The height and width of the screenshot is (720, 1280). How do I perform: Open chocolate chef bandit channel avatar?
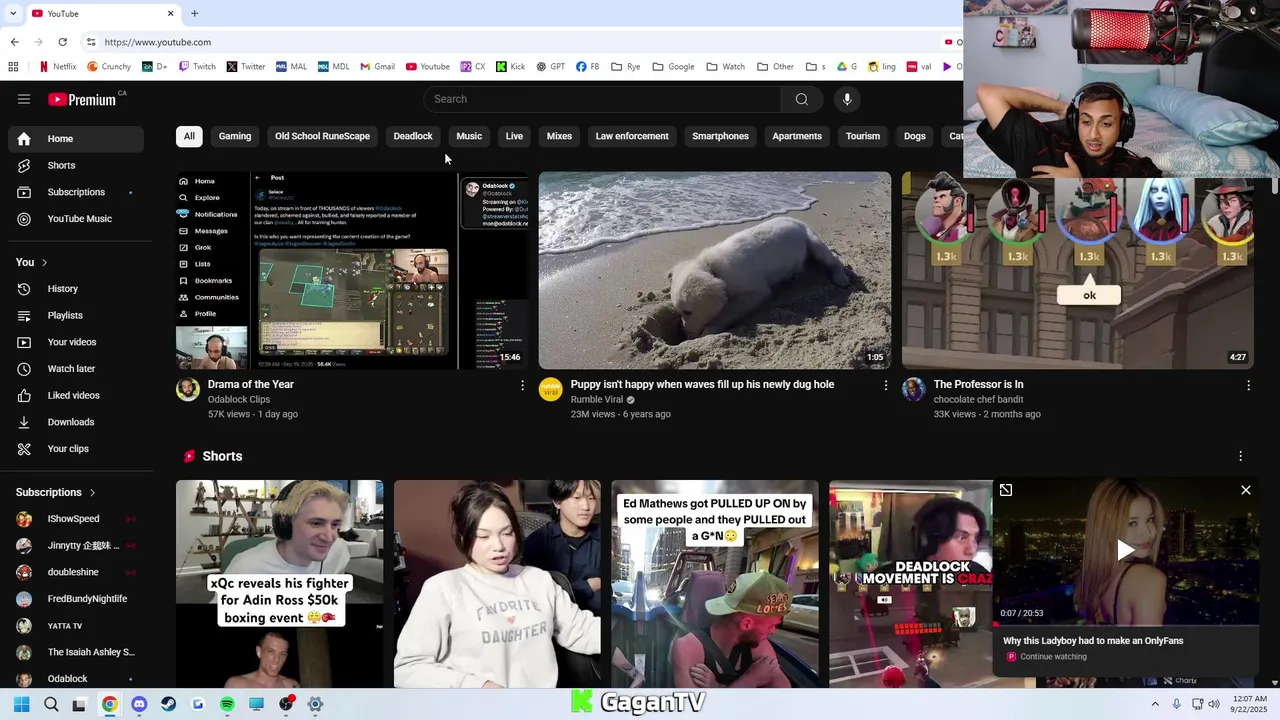tap(914, 389)
